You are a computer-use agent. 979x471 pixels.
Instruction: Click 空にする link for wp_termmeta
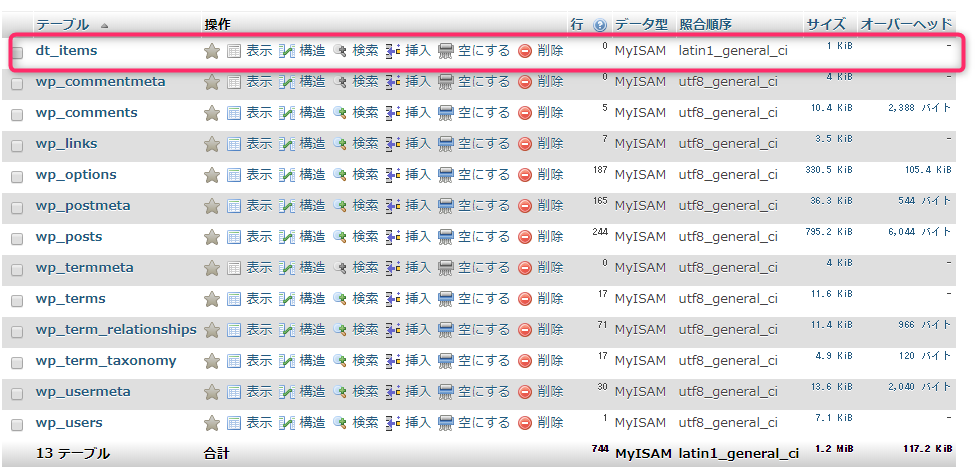click(x=484, y=268)
